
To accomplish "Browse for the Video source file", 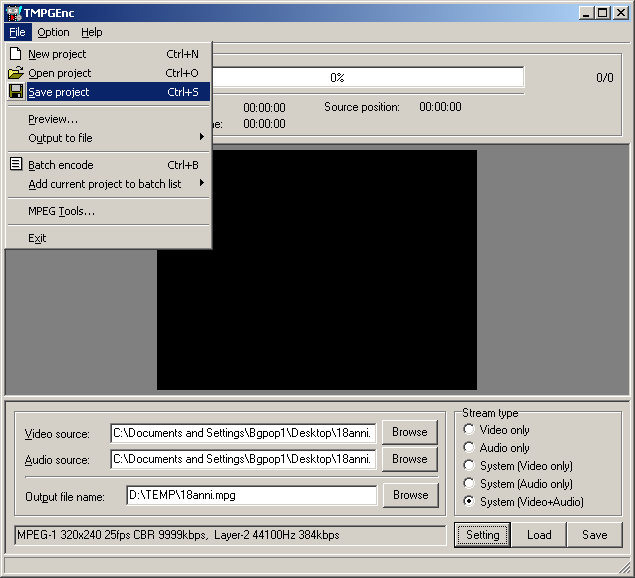I will 409,432.
